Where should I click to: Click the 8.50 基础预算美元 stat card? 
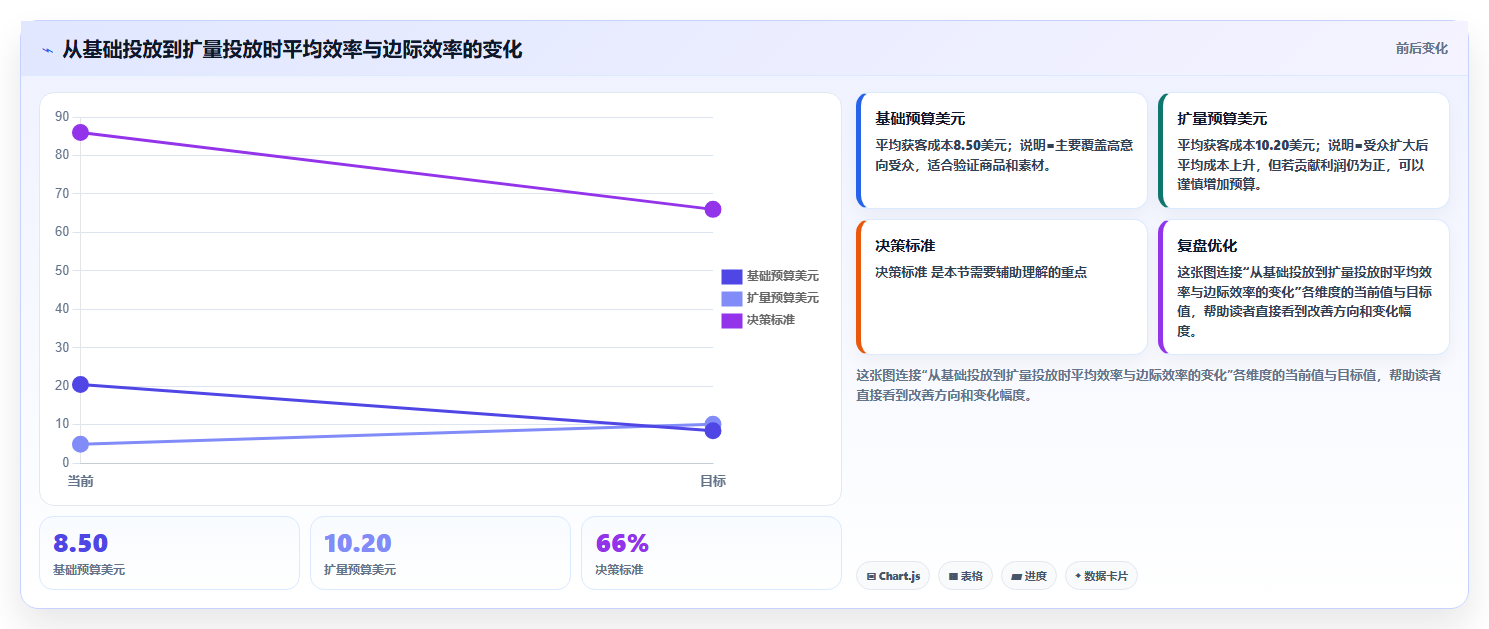(169, 553)
